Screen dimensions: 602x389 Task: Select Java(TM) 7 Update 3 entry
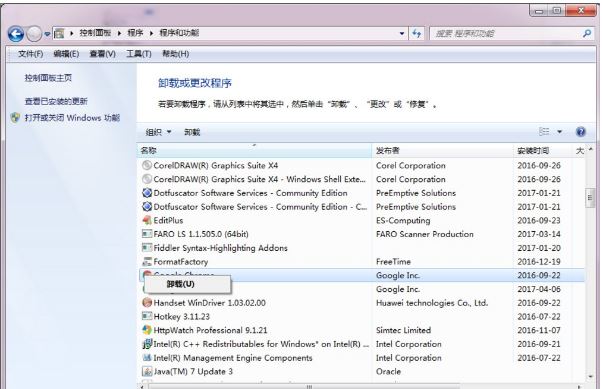click(x=193, y=372)
